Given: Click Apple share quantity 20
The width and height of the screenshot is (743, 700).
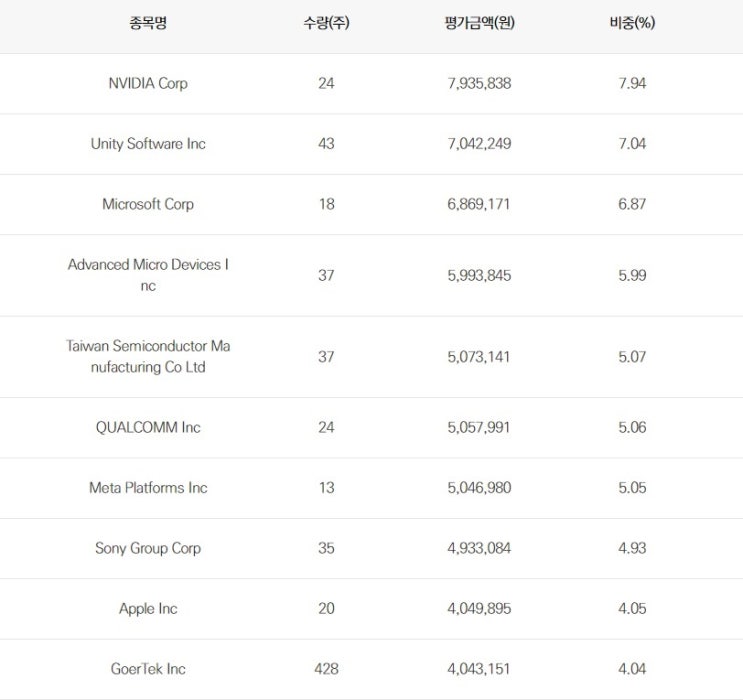Looking at the screenshot, I should click(x=326, y=609).
